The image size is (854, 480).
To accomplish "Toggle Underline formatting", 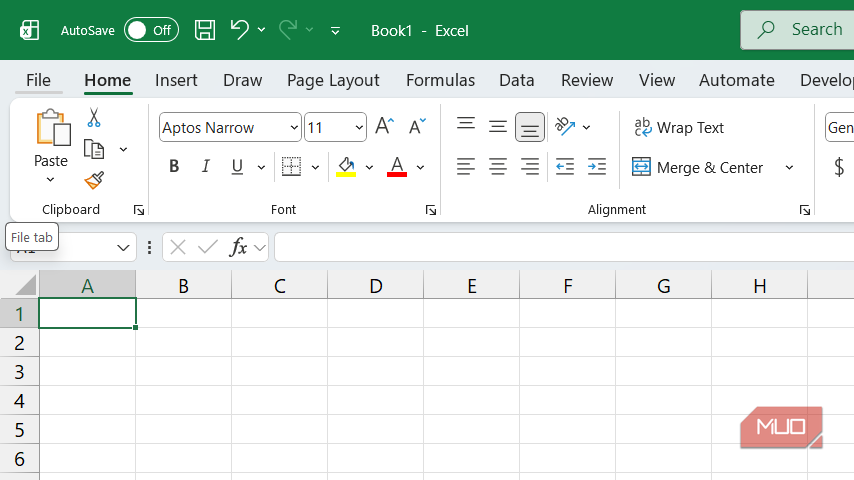I will coord(237,166).
